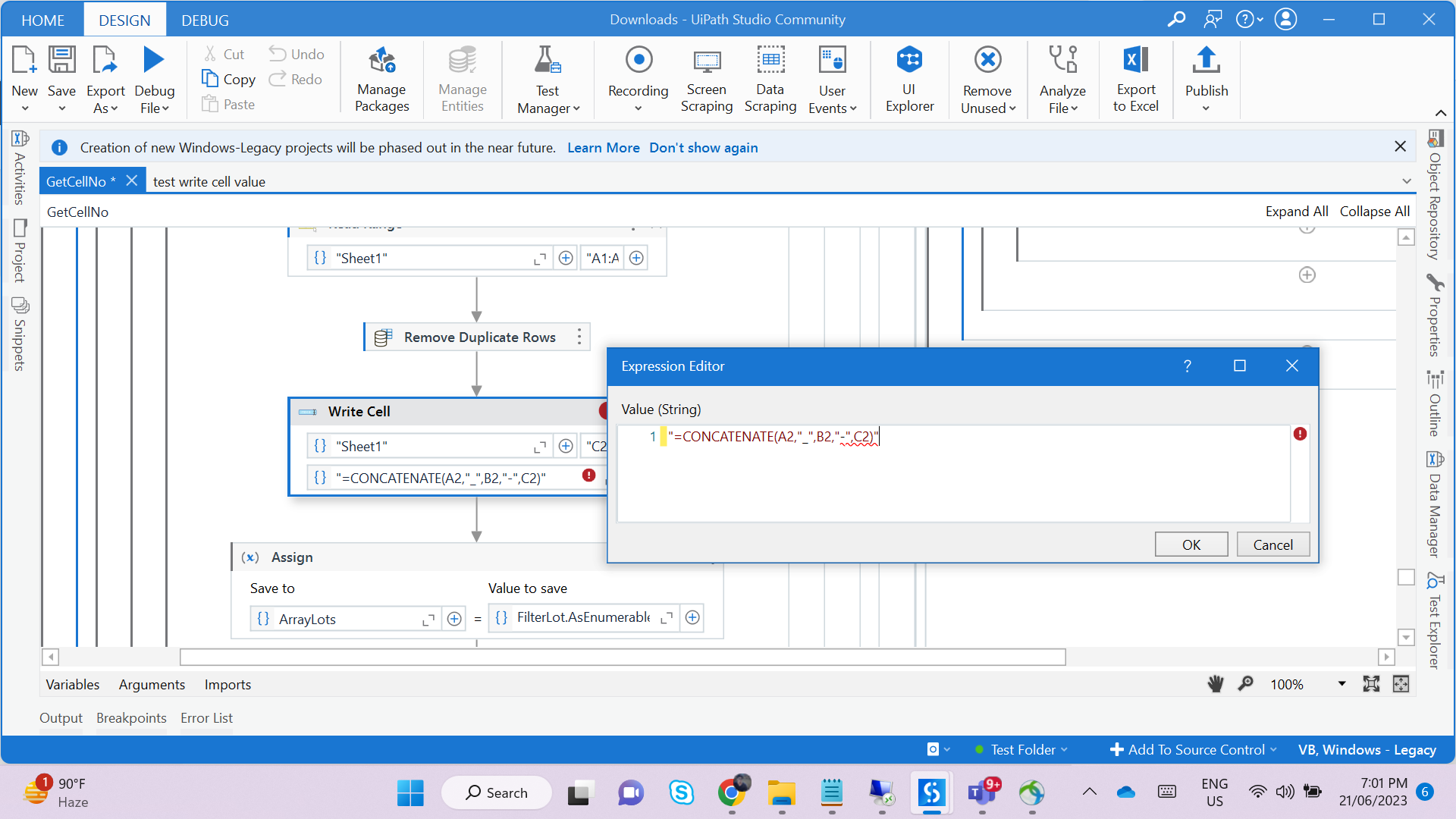Viewport: 1456px width, 819px height.
Task: Switch to the DEBUG ribbon tab
Action: pos(205,20)
